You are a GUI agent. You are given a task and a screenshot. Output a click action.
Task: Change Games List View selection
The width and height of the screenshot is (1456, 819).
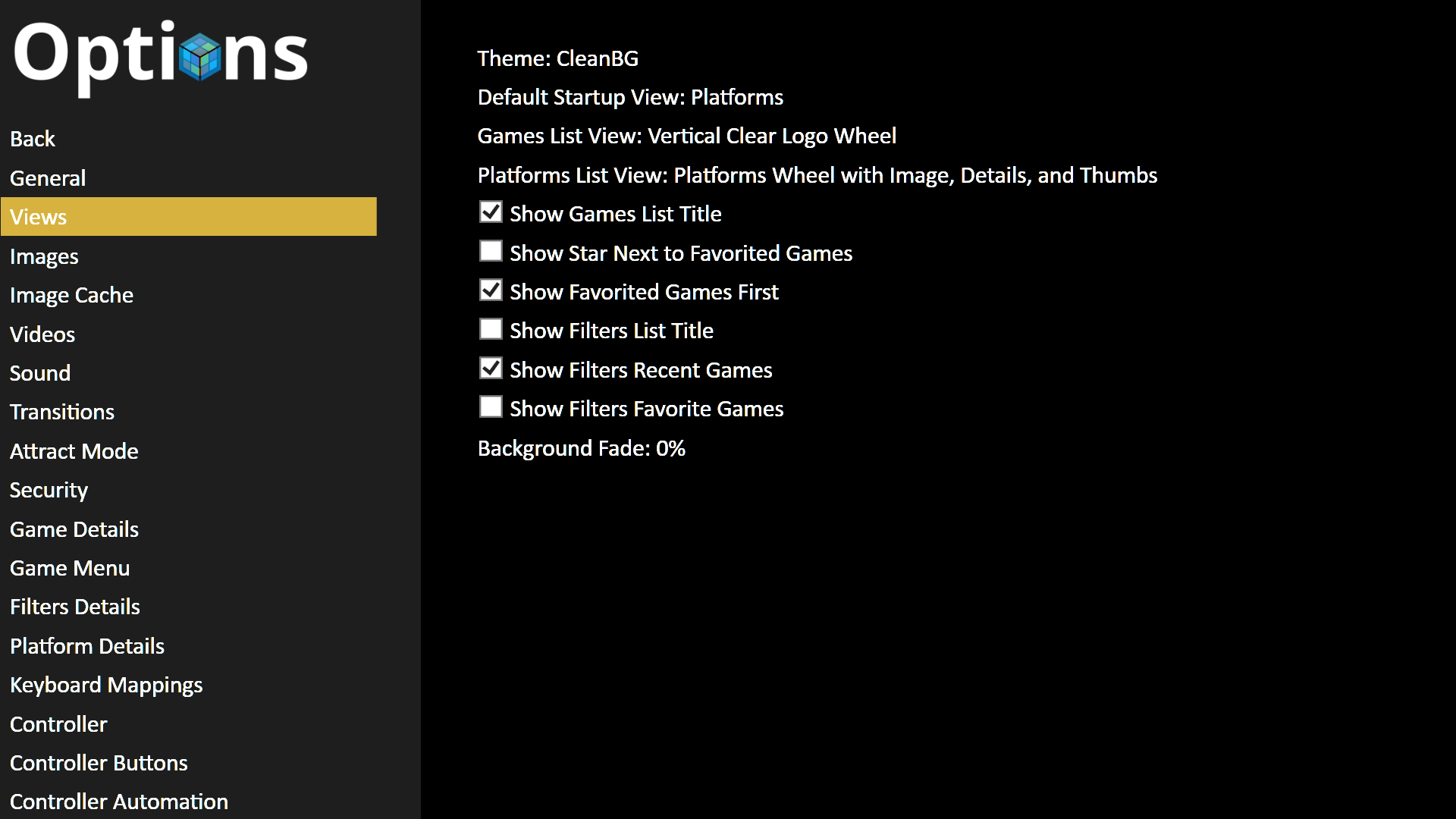[x=687, y=136]
